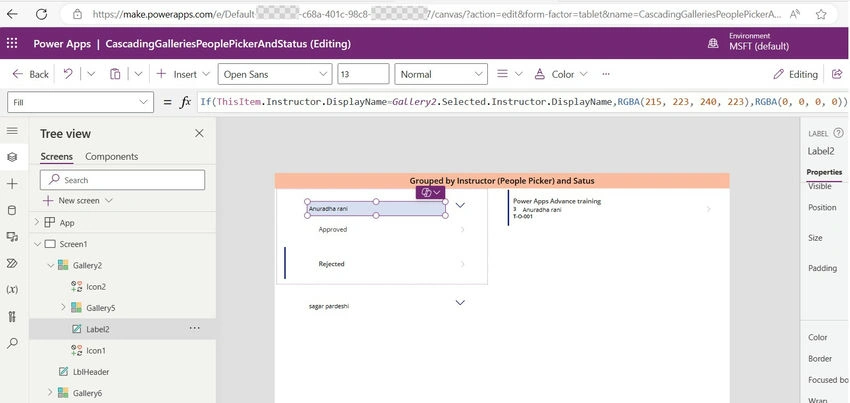Open the Power Automate pane icon
Screen dimensions: 850x403
click(12, 263)
